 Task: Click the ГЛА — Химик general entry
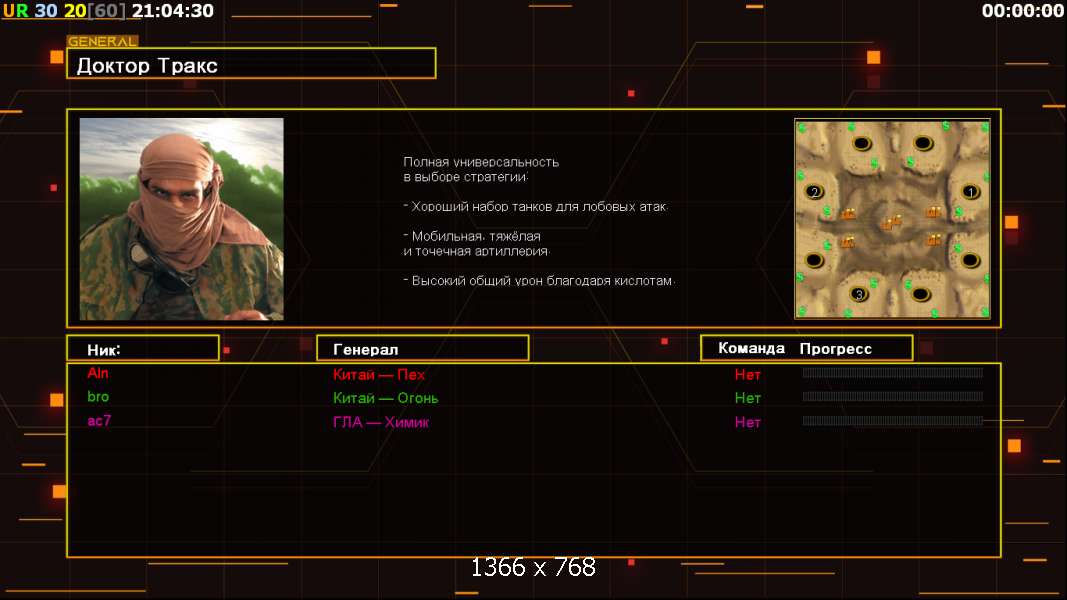(381, 422)
